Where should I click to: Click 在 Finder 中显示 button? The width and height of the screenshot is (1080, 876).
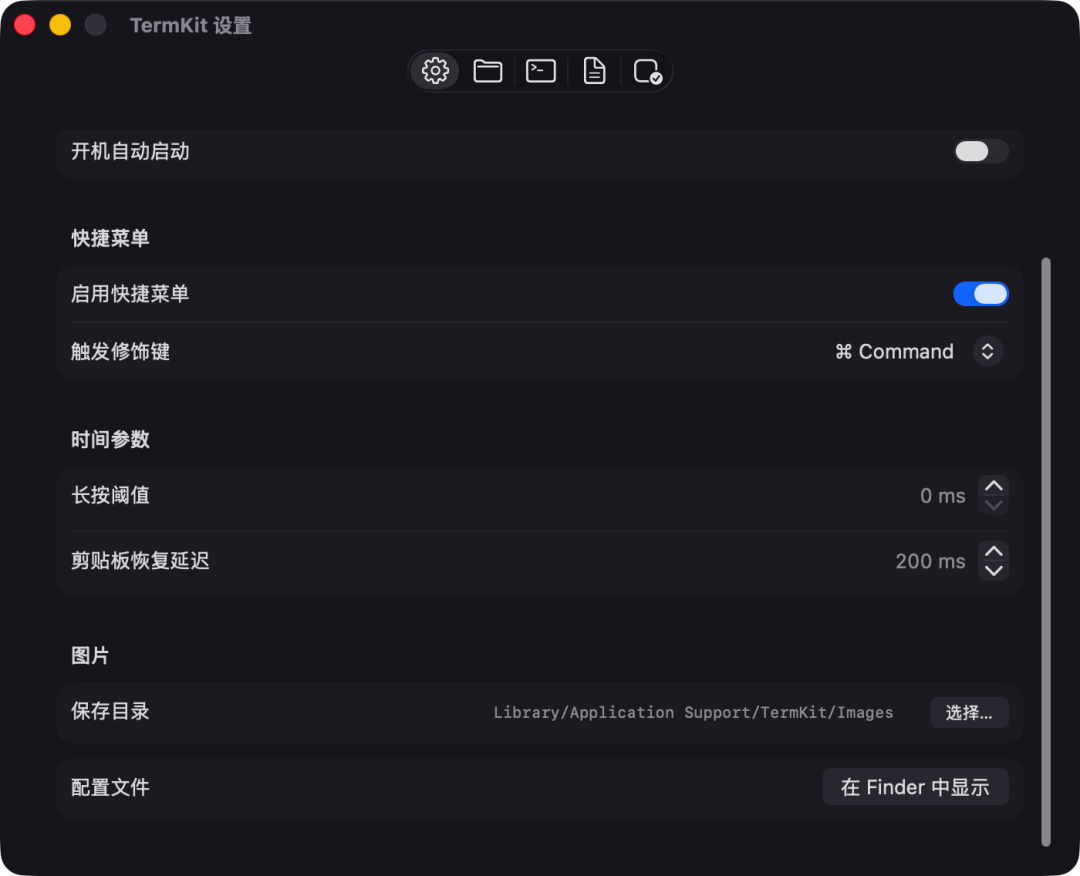pyautogui.click(x=915, y=786)
